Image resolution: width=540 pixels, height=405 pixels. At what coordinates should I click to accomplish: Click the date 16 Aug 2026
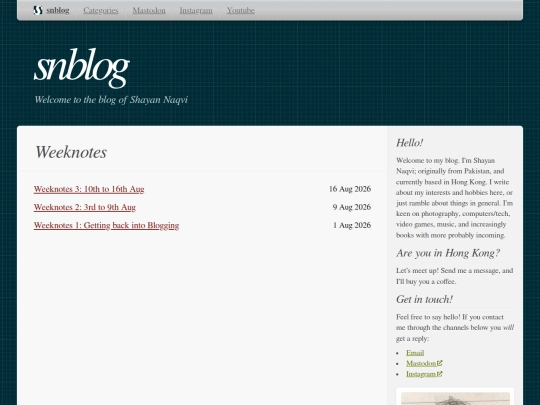coord(350,189)
